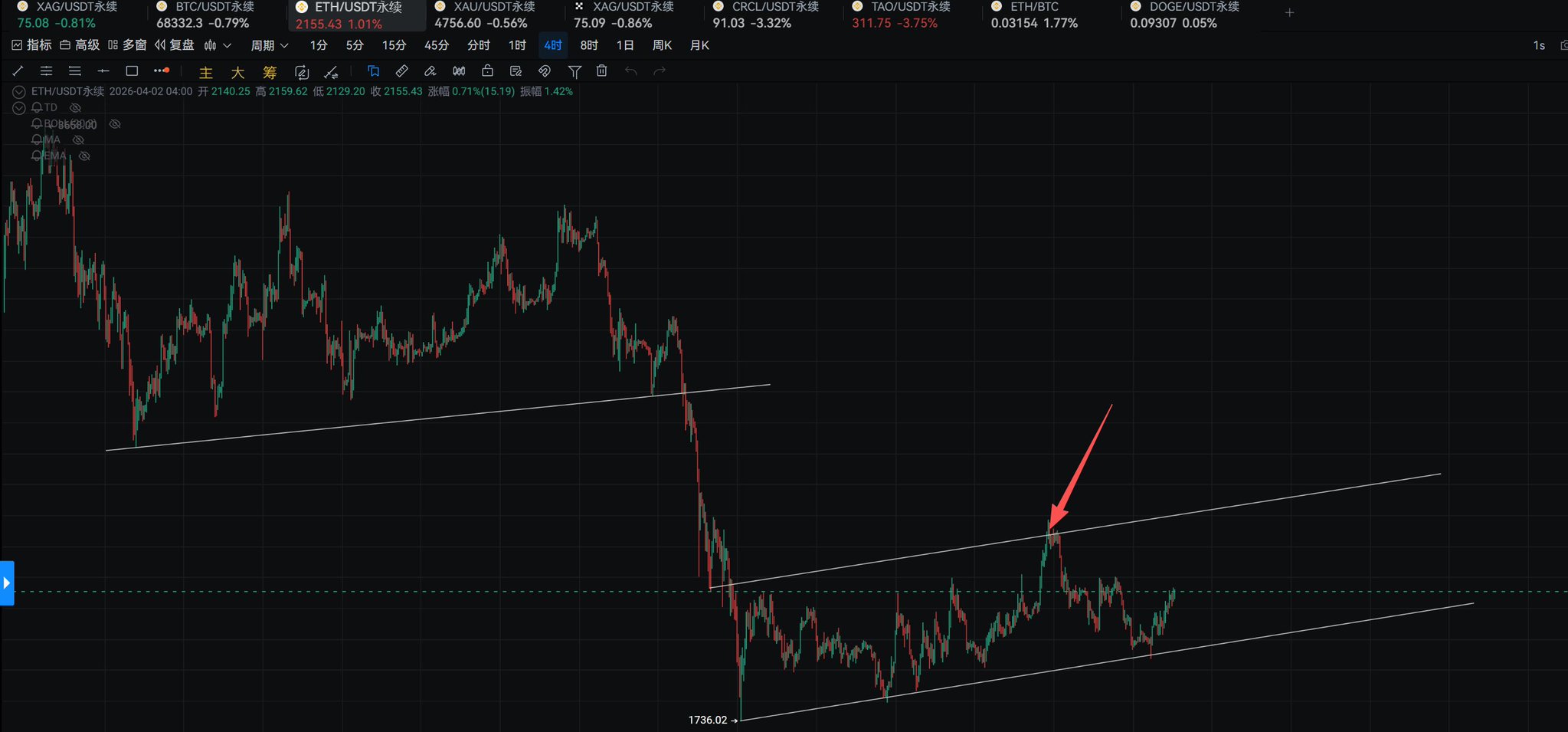Click the yellow 主 icon
The image size is (1568, 732).
click(x=206, y=72)
